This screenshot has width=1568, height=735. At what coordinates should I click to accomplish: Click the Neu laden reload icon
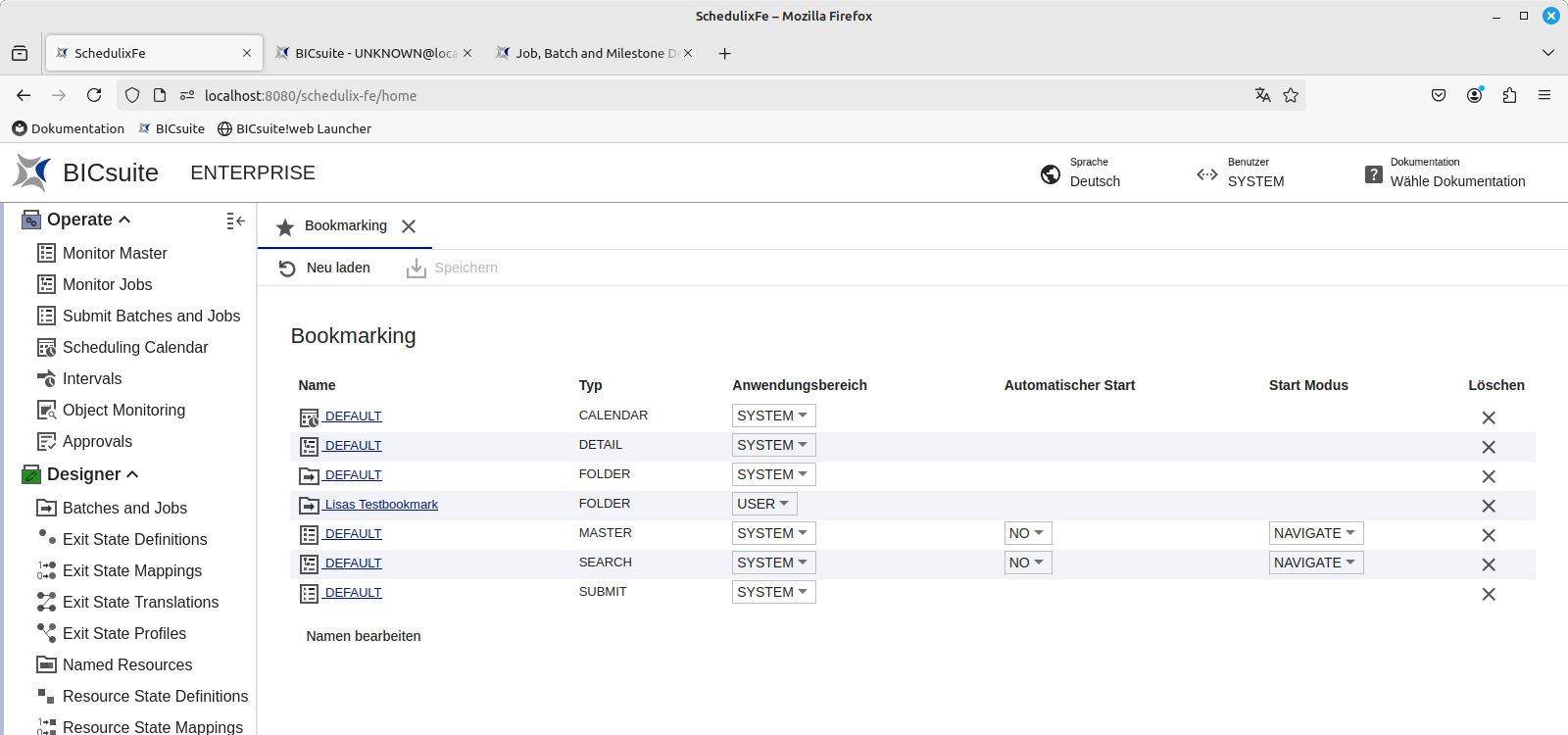pyautogui.click(x=287, y=269)
